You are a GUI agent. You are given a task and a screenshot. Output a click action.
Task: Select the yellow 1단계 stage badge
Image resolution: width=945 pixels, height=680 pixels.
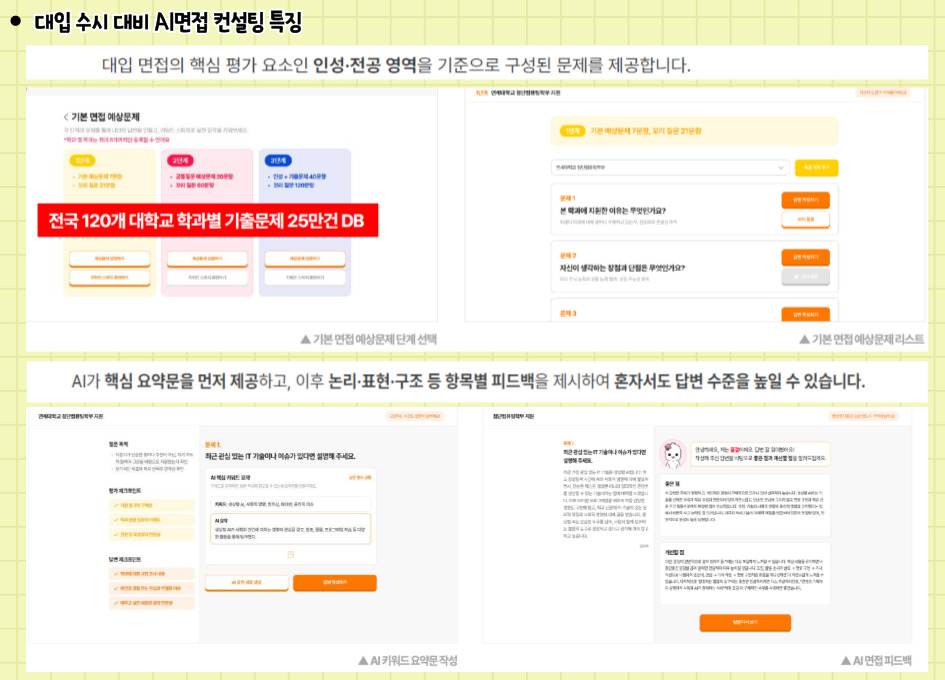(80, 160)
